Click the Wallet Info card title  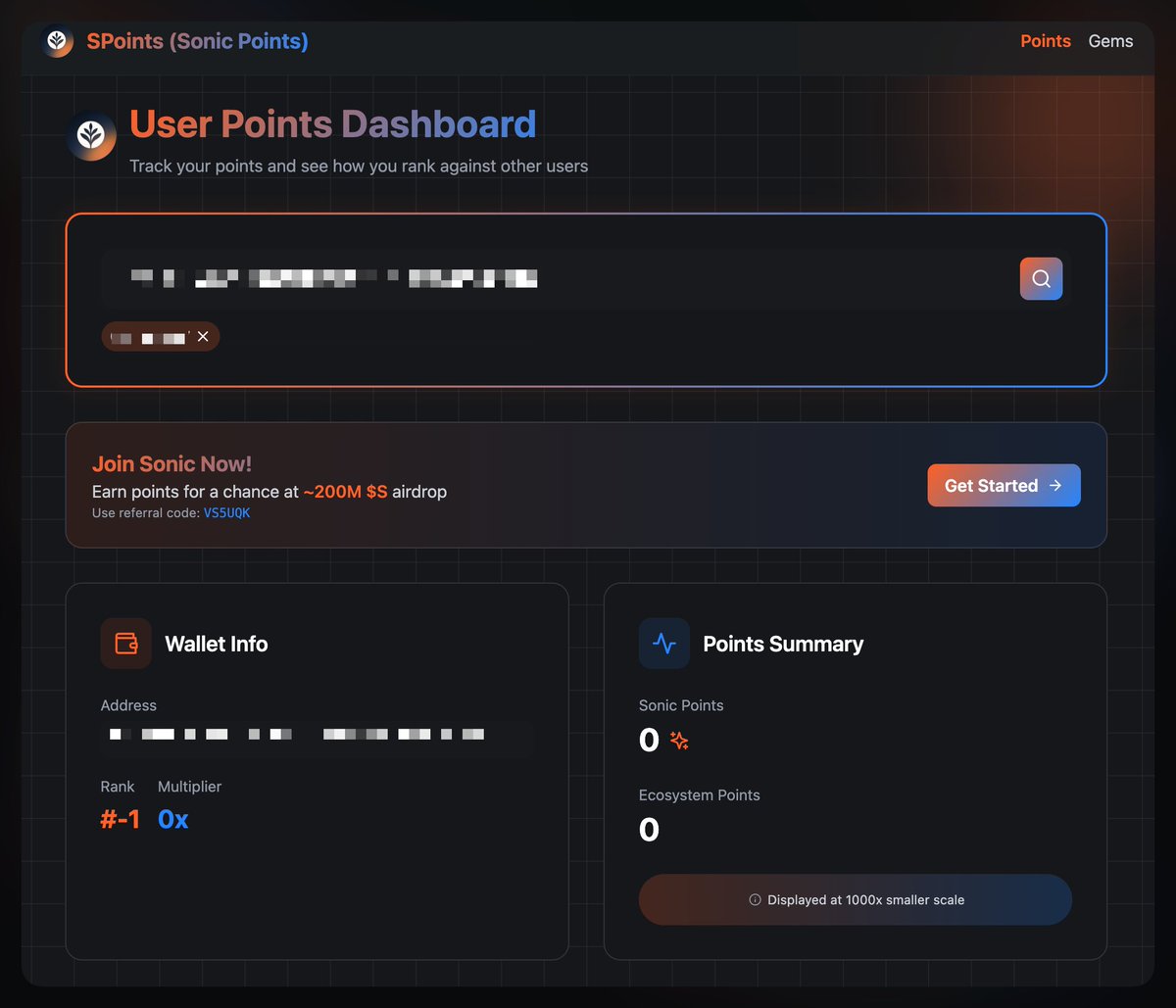click(217, 644)
